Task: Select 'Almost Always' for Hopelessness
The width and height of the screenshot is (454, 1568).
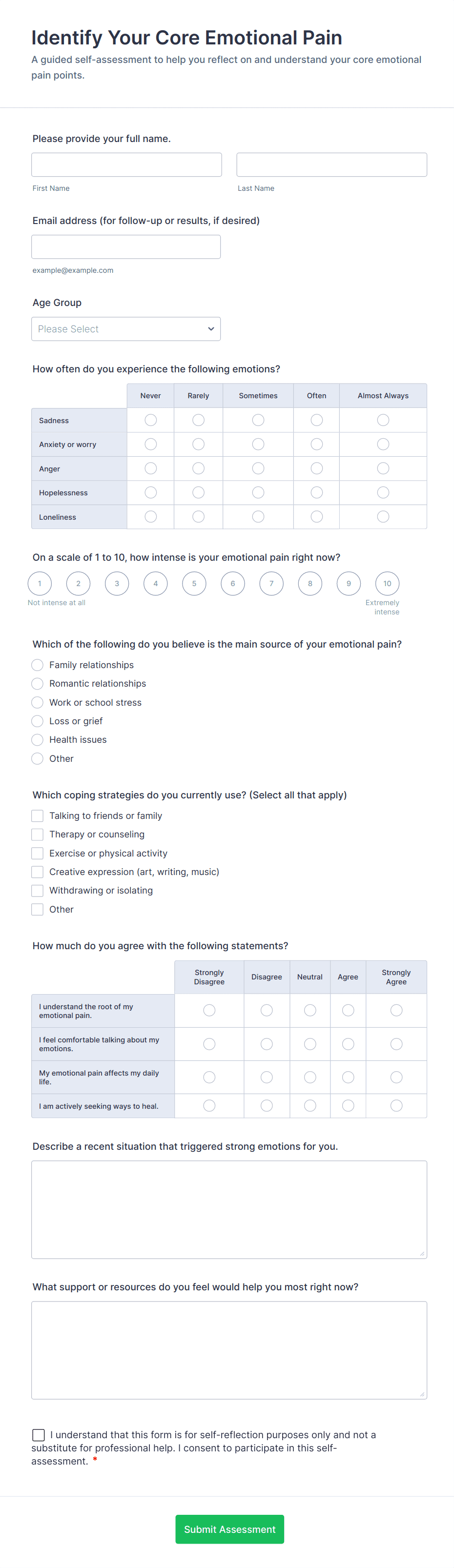Action: pos(383,492)
